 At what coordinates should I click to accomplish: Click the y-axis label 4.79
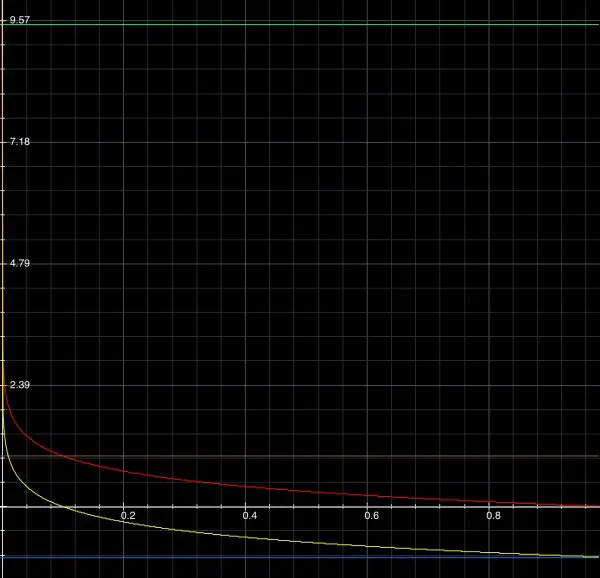(20, 263)
